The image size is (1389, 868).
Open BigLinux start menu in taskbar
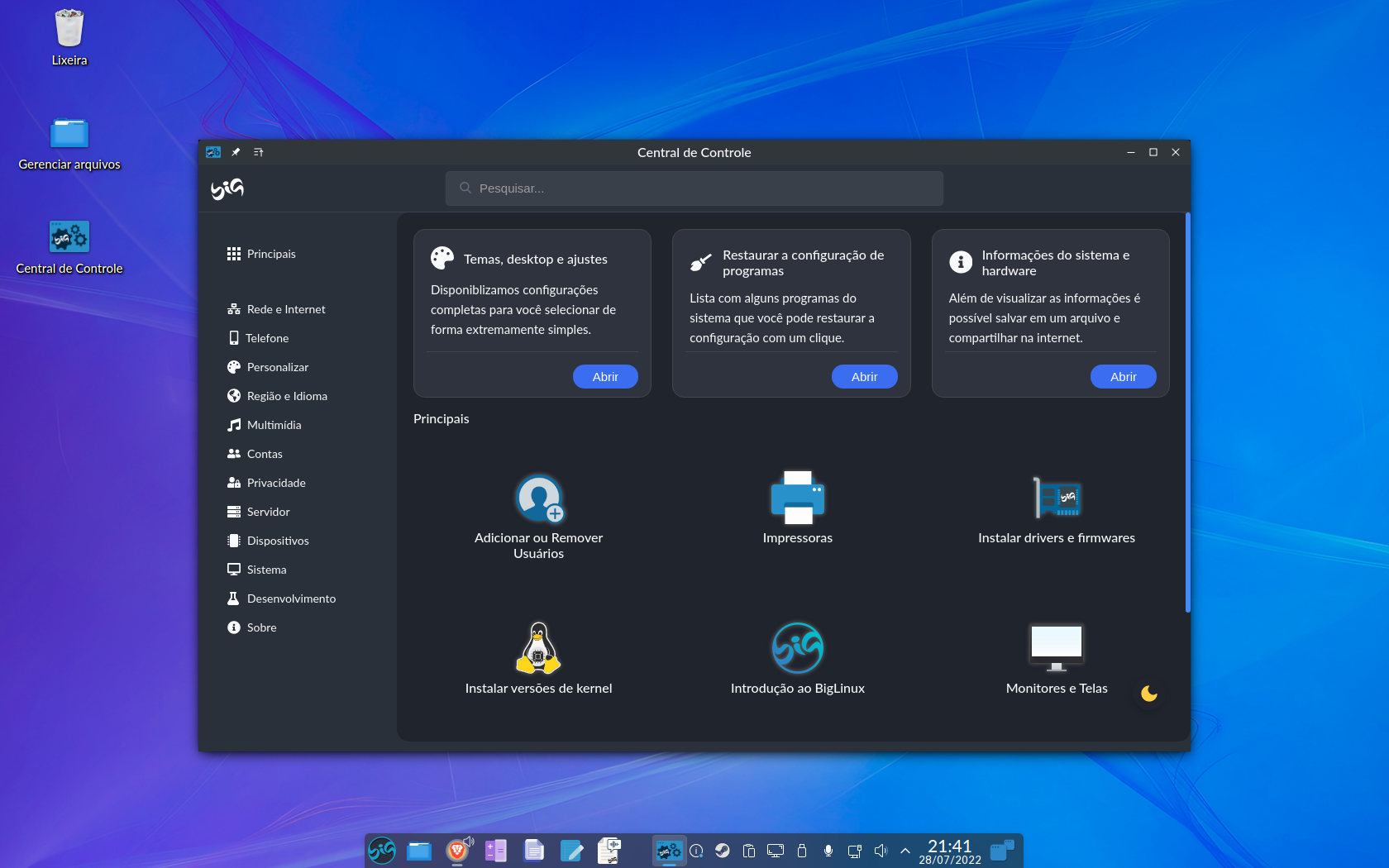382,850
